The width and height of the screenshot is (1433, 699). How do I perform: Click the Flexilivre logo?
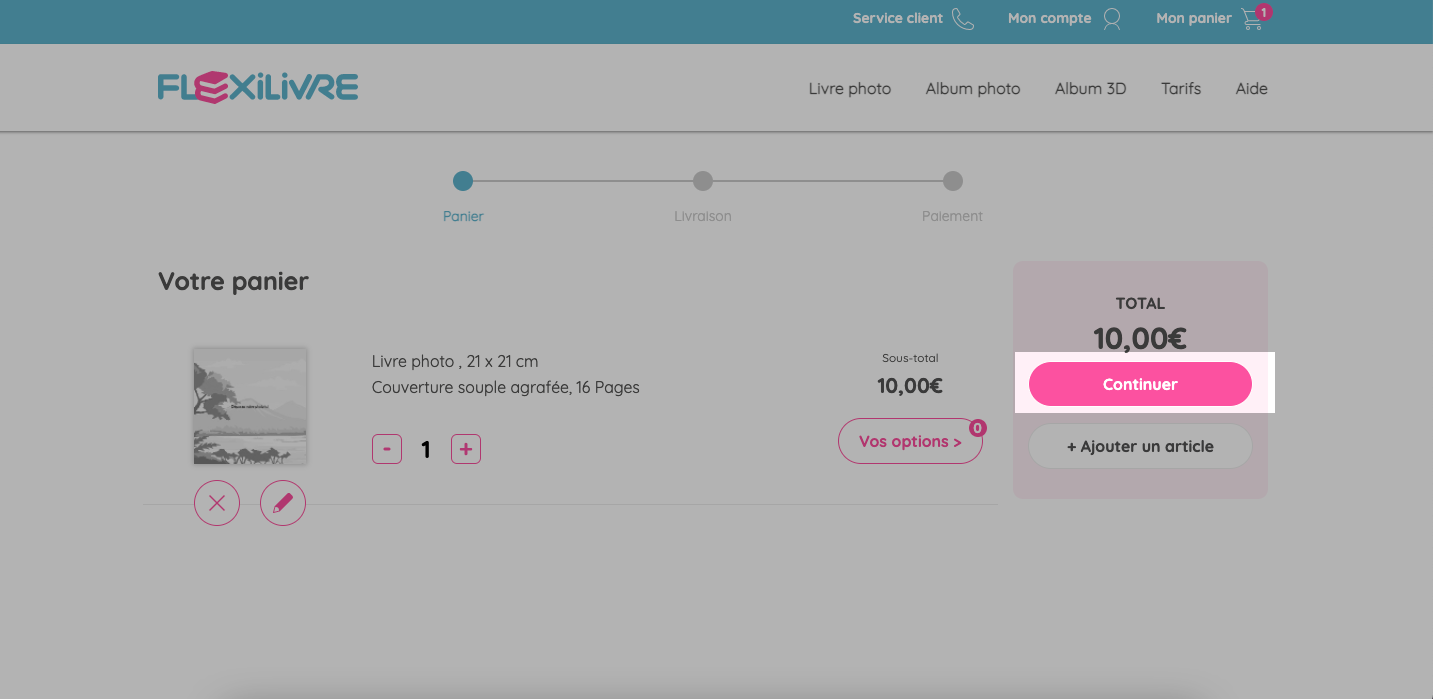(258, 88)
